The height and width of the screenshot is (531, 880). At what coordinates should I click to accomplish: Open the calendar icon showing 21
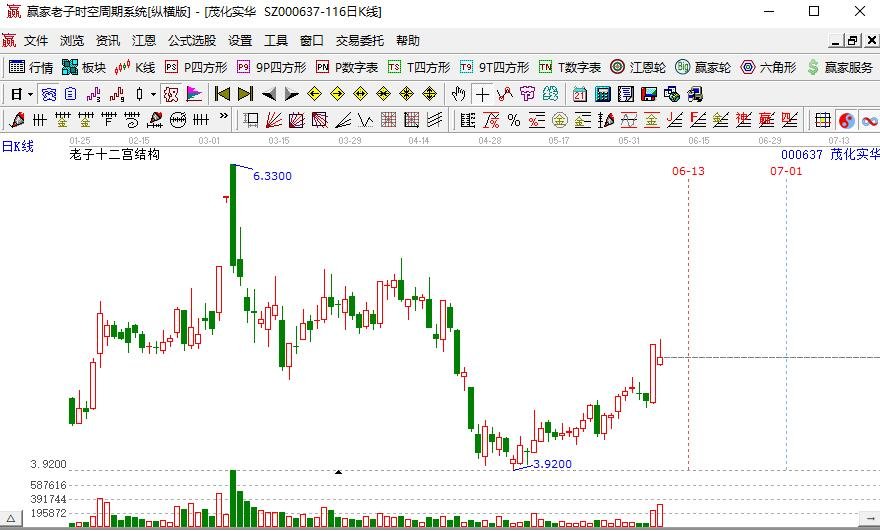pyautogui.click(x=580, y=94)
